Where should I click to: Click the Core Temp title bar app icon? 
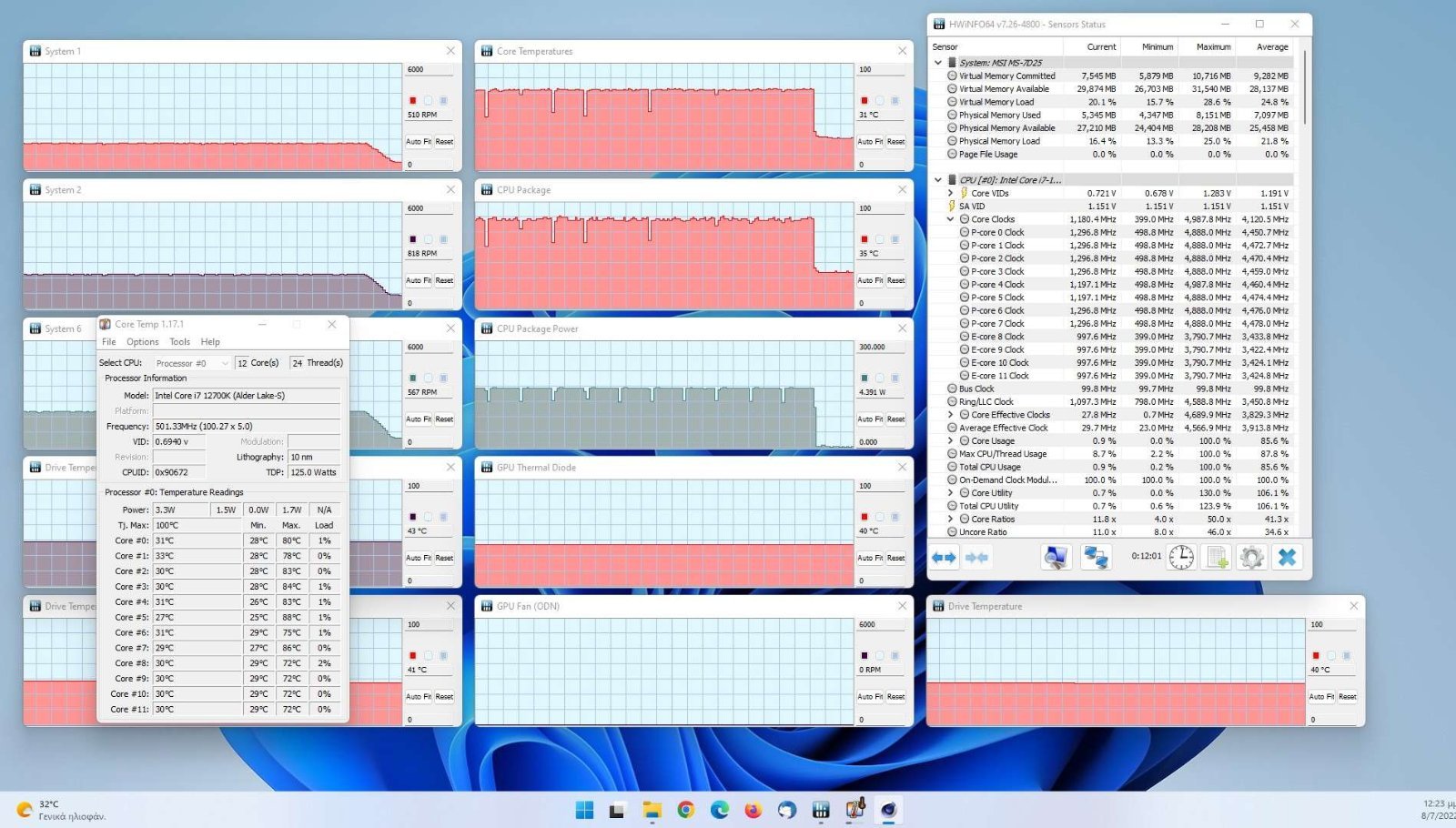(106, 324)
